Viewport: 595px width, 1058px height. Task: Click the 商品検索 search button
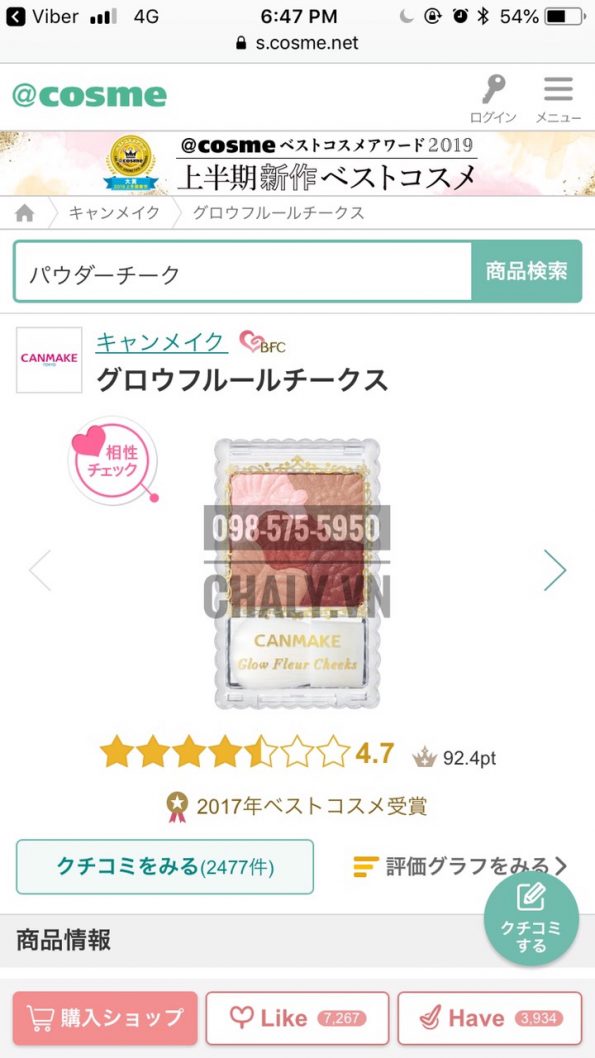526,271
